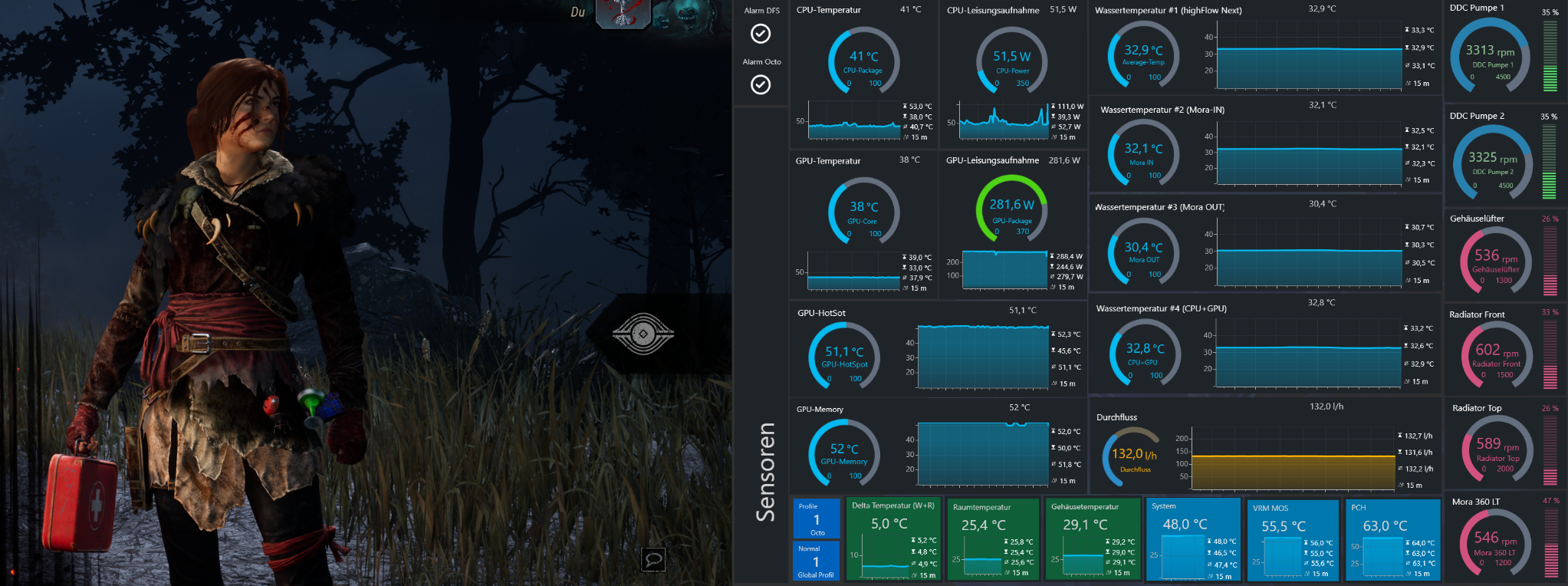Click the Wassertemperatur #3 Mora OUT chart

click(1309, 252)
